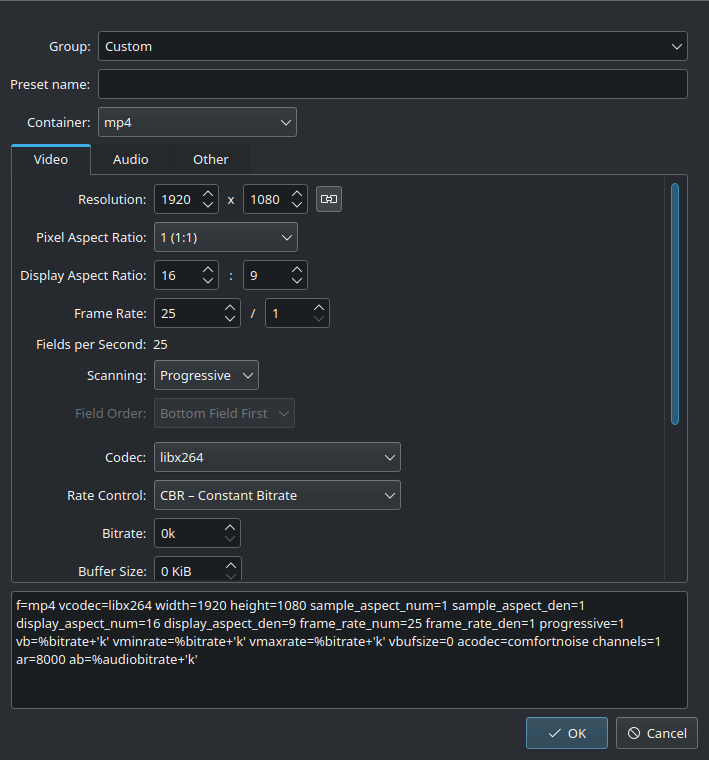Raise the Bitrate value using up arrow
The height and width of the screenshot is (760, 709).
(x=230, y=527)
